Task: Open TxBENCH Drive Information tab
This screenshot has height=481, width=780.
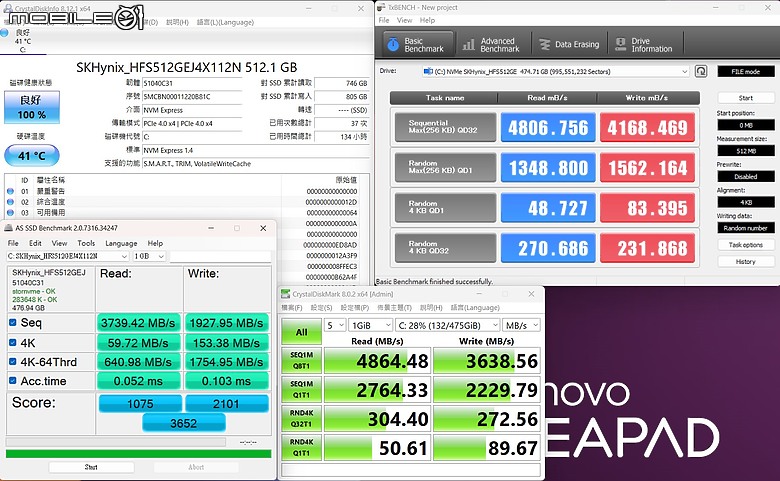Action: point(645,45)
